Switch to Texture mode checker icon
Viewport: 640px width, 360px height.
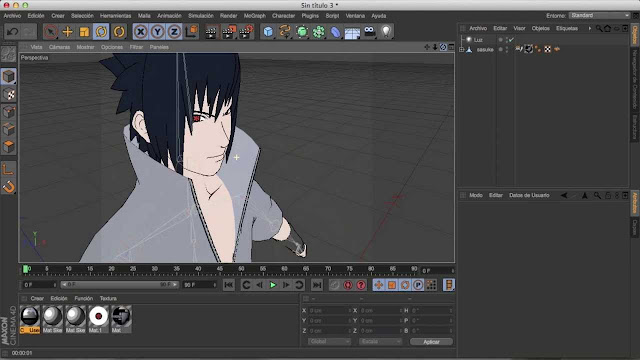click(9, 94)
